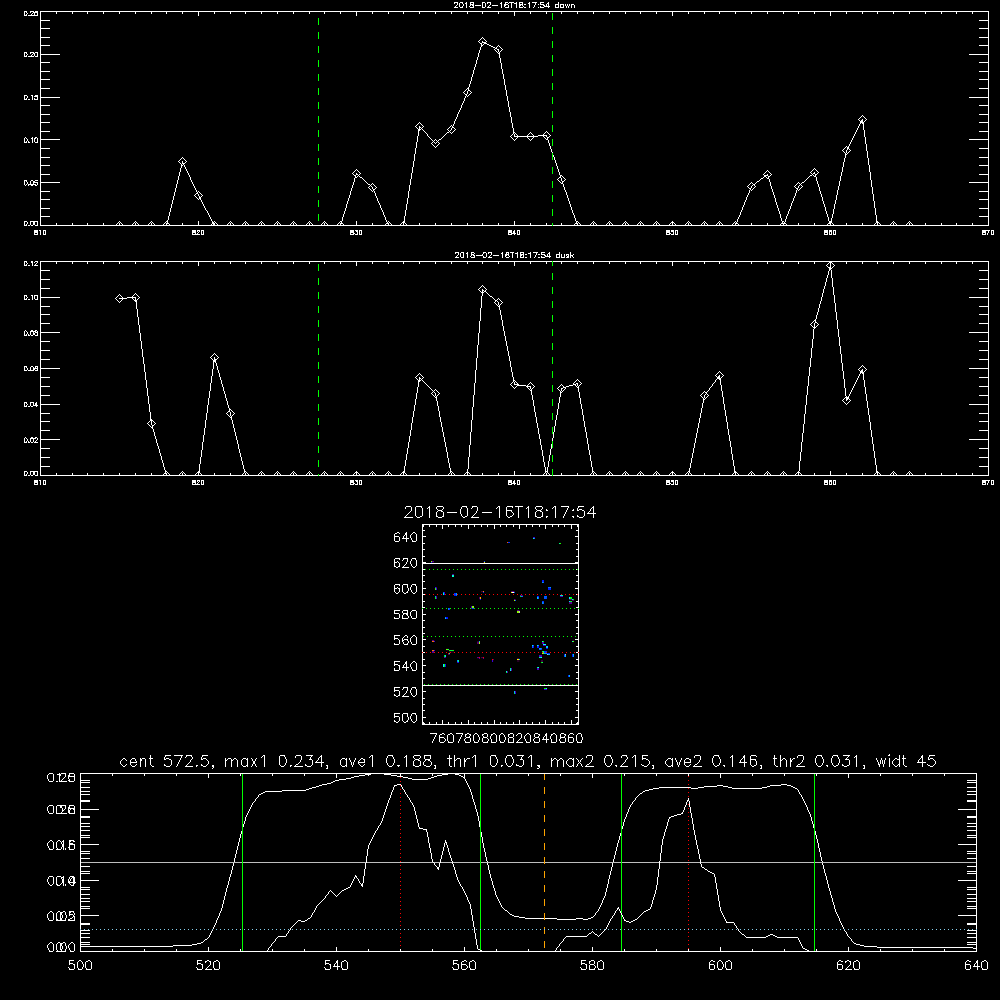Click the highest peak diamond in the dusk plot
The width and height of the screenshot is (1000, 1000).
point(830,266)
